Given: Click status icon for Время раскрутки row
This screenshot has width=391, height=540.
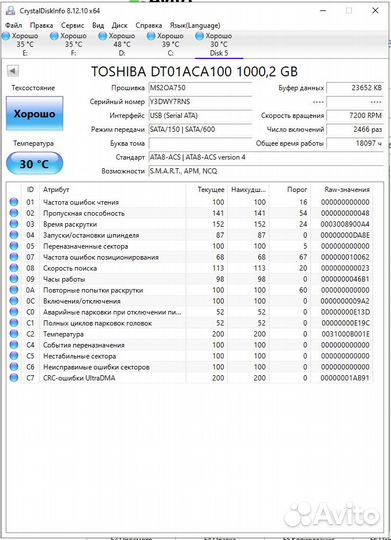Looking at the screenshot, I should coord(14,224).
